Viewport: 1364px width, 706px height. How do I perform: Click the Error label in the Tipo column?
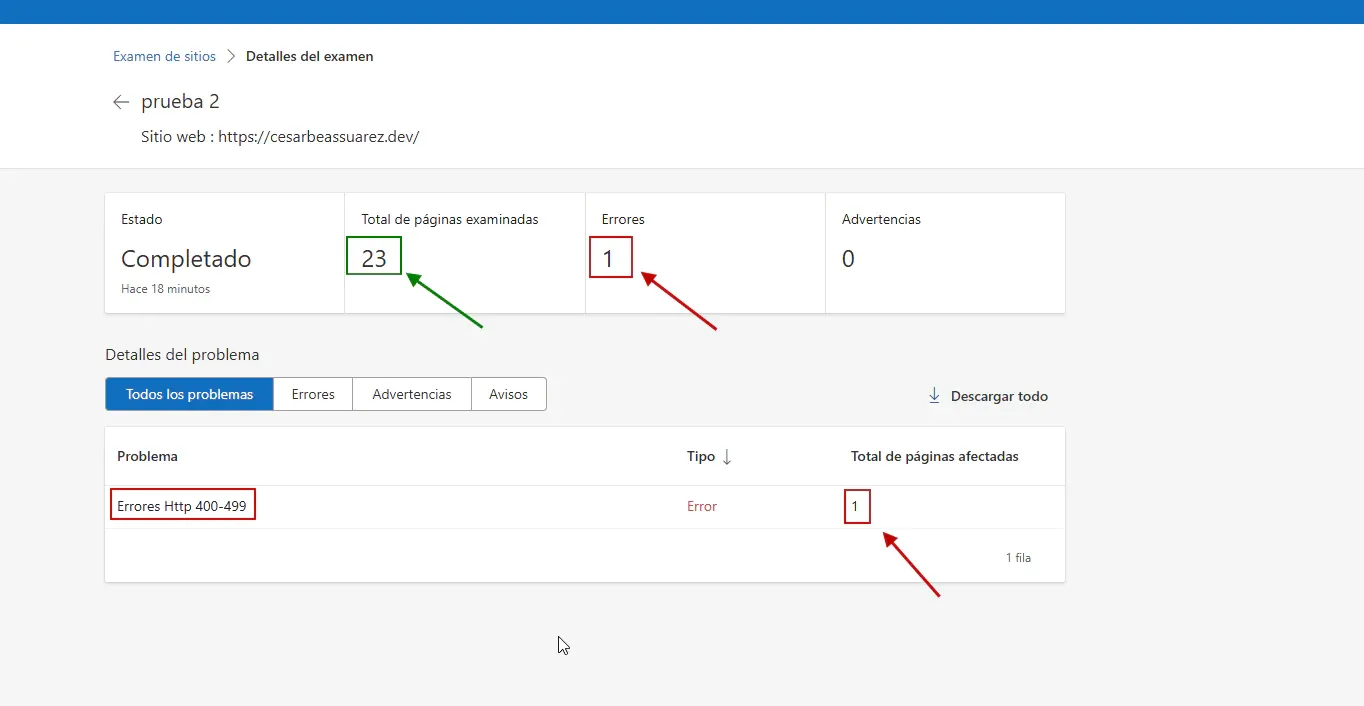pyautogui.click(x=702, y=506)
